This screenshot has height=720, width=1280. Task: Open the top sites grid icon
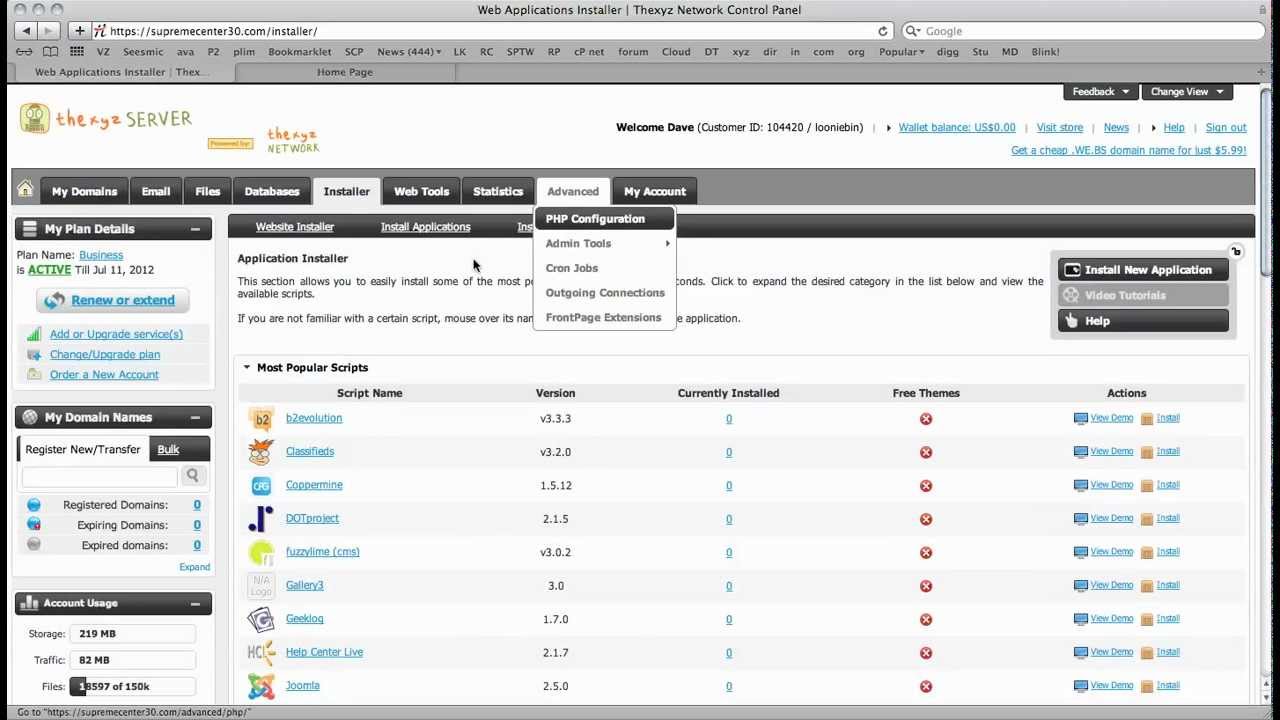coord(77,51)
